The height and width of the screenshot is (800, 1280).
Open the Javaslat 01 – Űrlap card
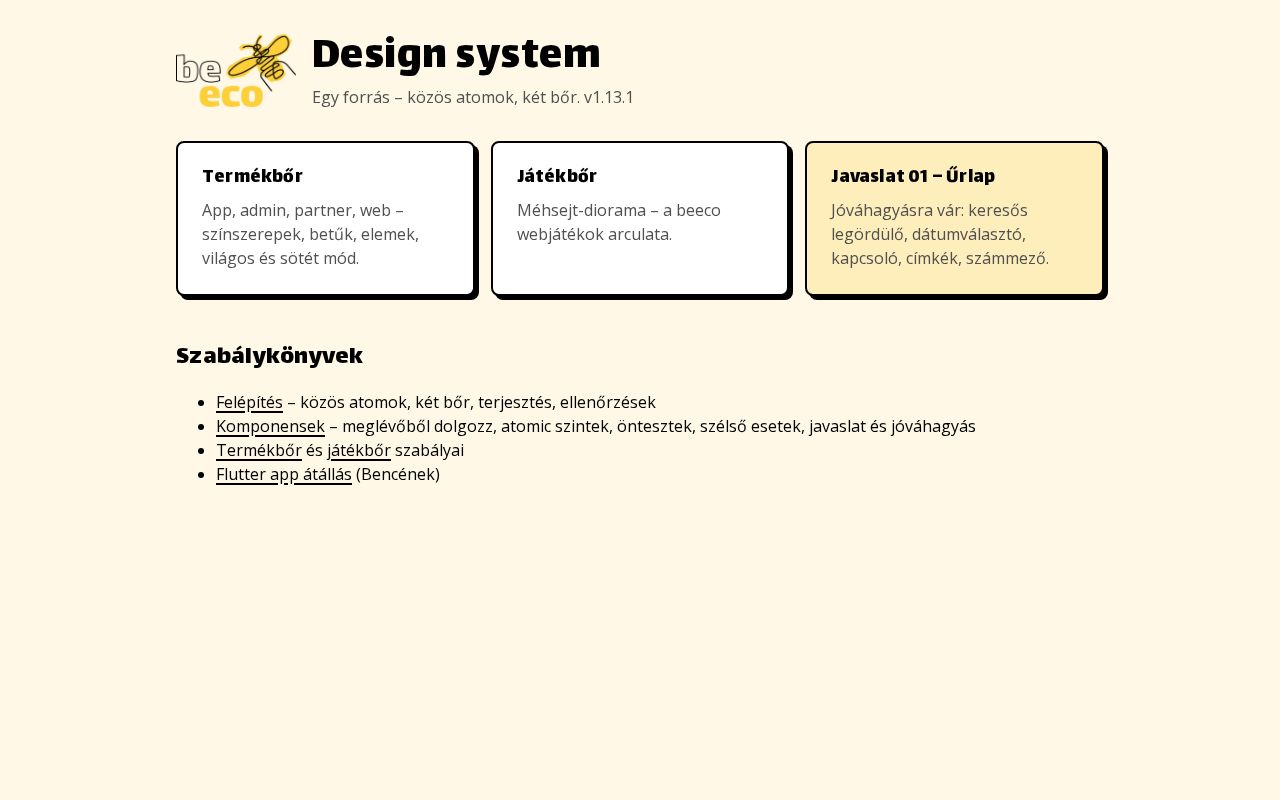click(955, 219)
